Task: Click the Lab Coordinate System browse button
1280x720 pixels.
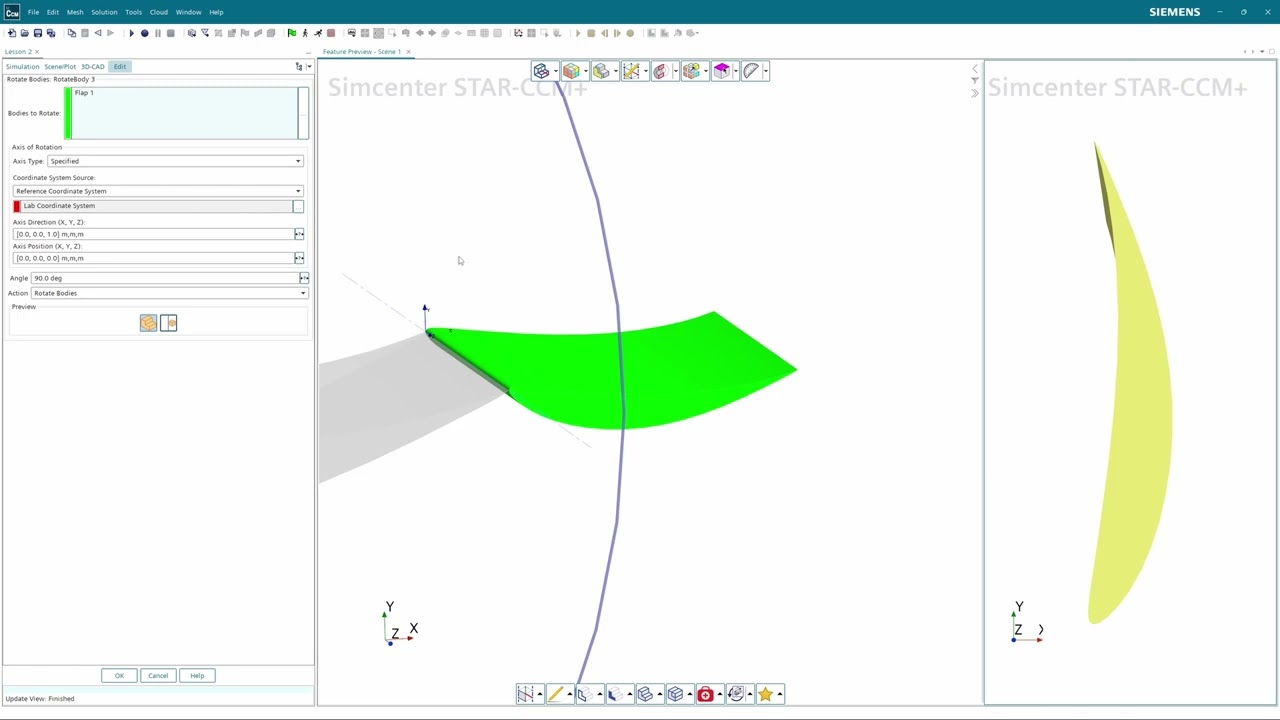Action: tap(298, 206)
